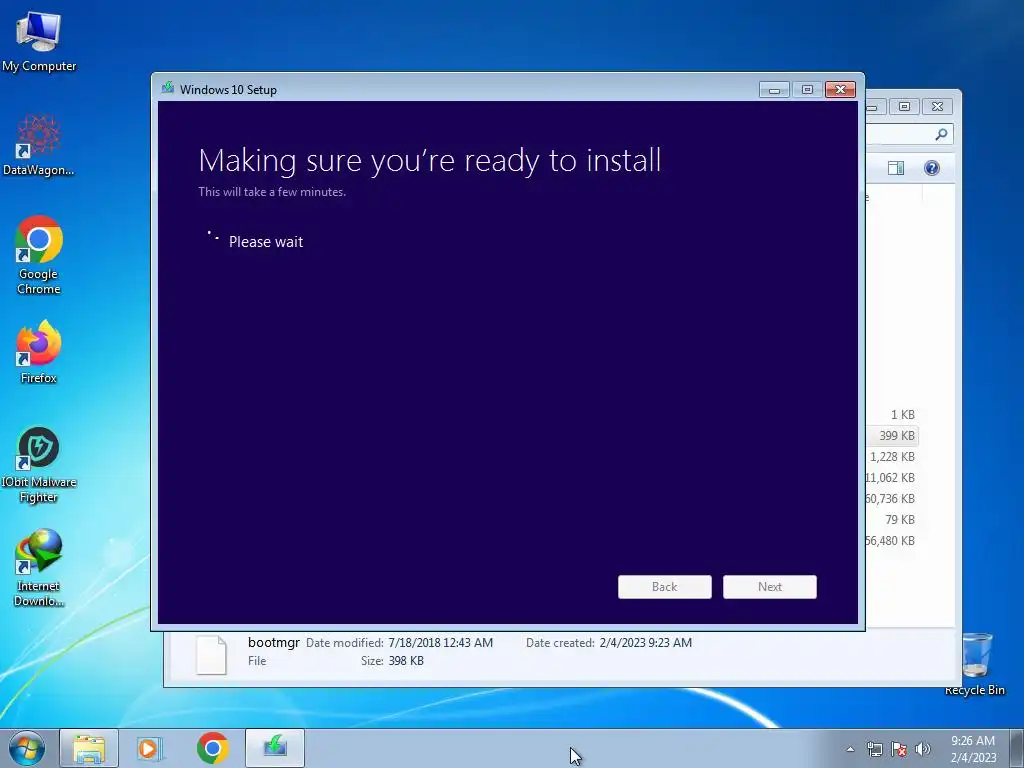This screenshot has height=768, width=1024.
Task: Click the Back button in Setup
Action: (x=665, y=586)
